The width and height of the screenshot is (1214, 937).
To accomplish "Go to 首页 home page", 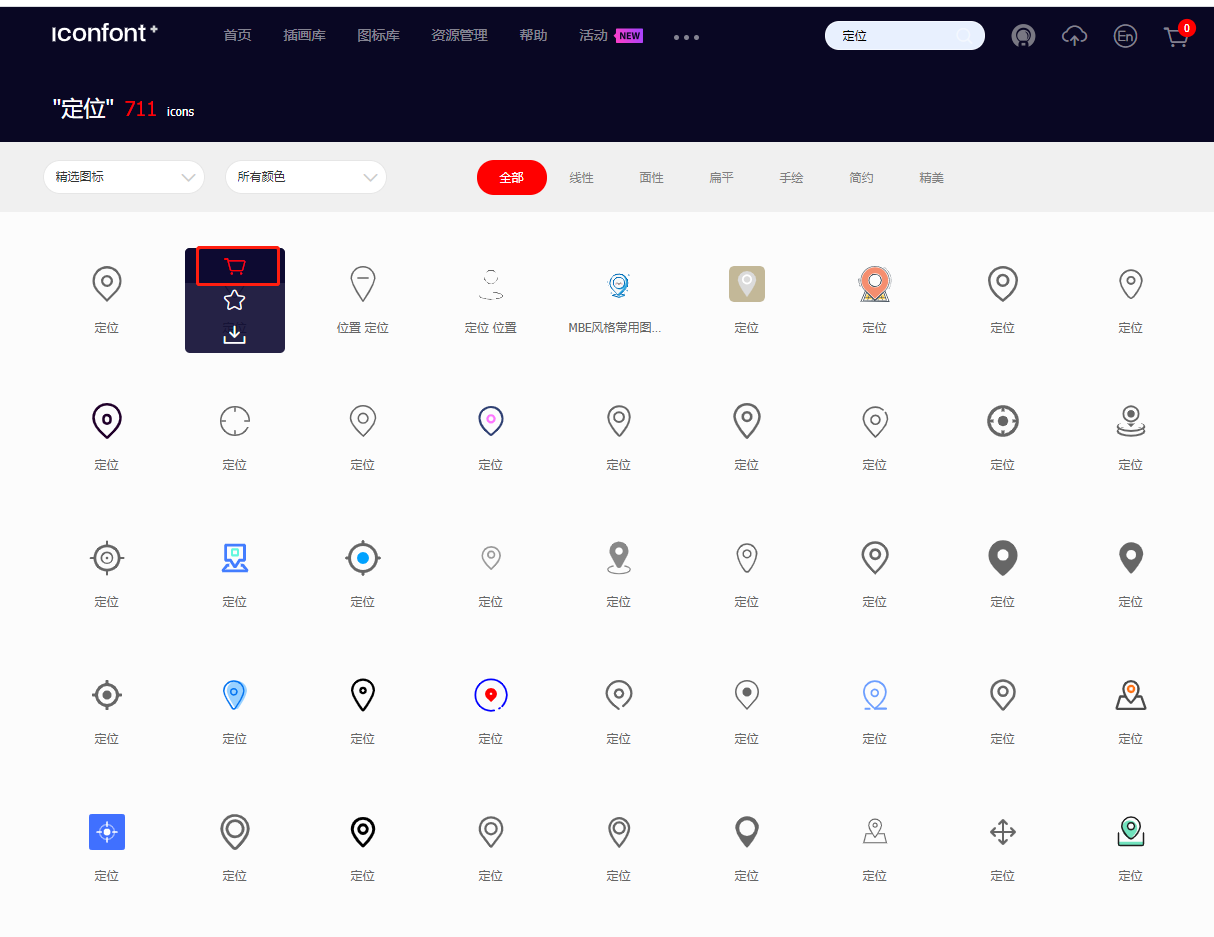I will pyautogui.click(x=237, y=36).
